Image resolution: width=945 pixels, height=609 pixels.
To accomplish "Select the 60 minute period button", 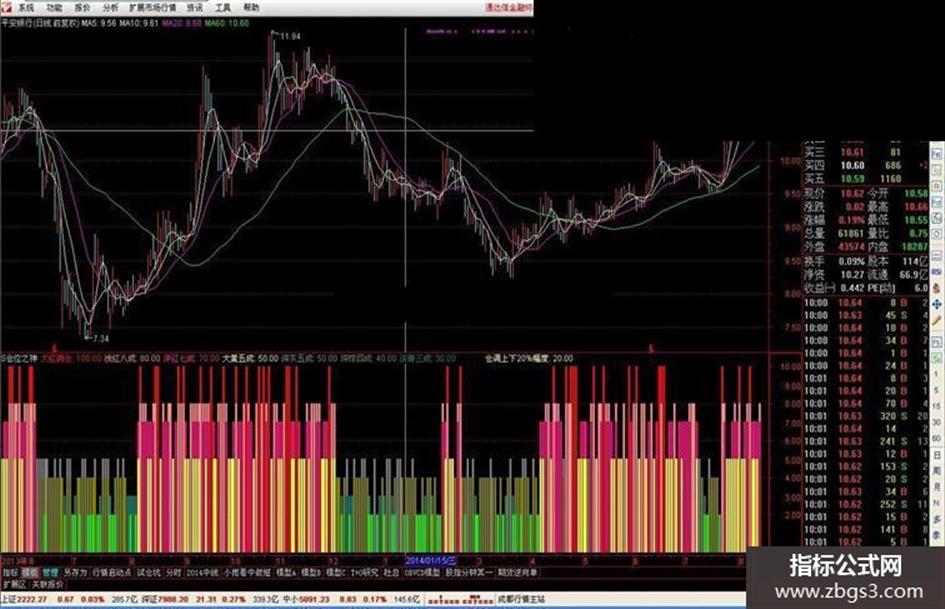I will [937, 438].
